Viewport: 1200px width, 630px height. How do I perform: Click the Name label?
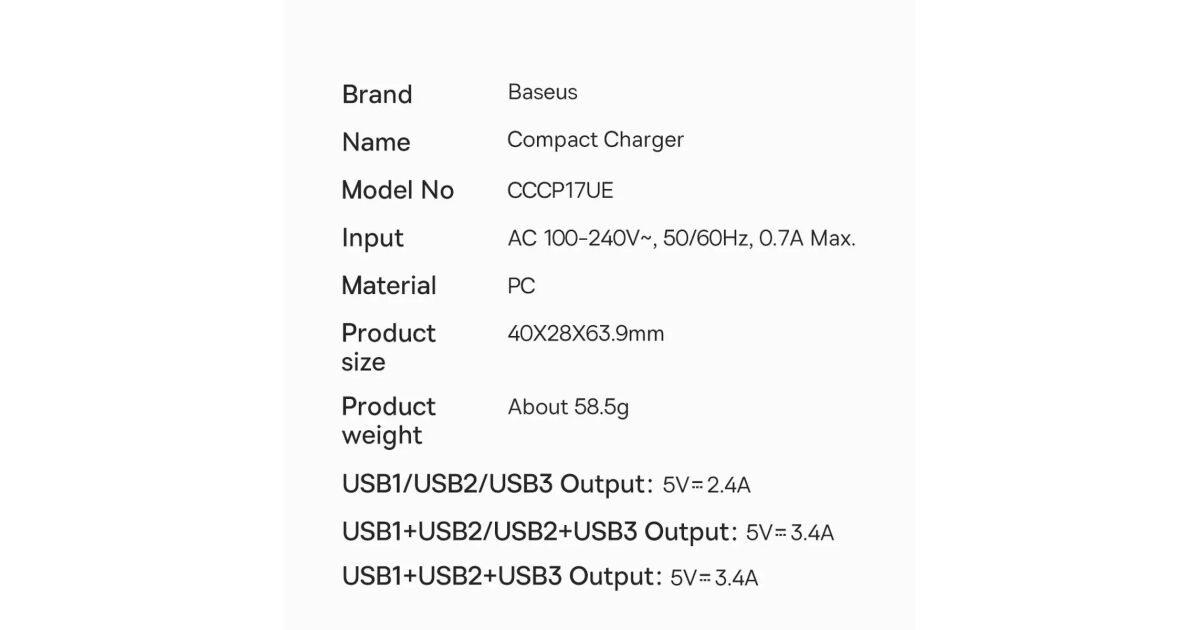tap(376, 142)
